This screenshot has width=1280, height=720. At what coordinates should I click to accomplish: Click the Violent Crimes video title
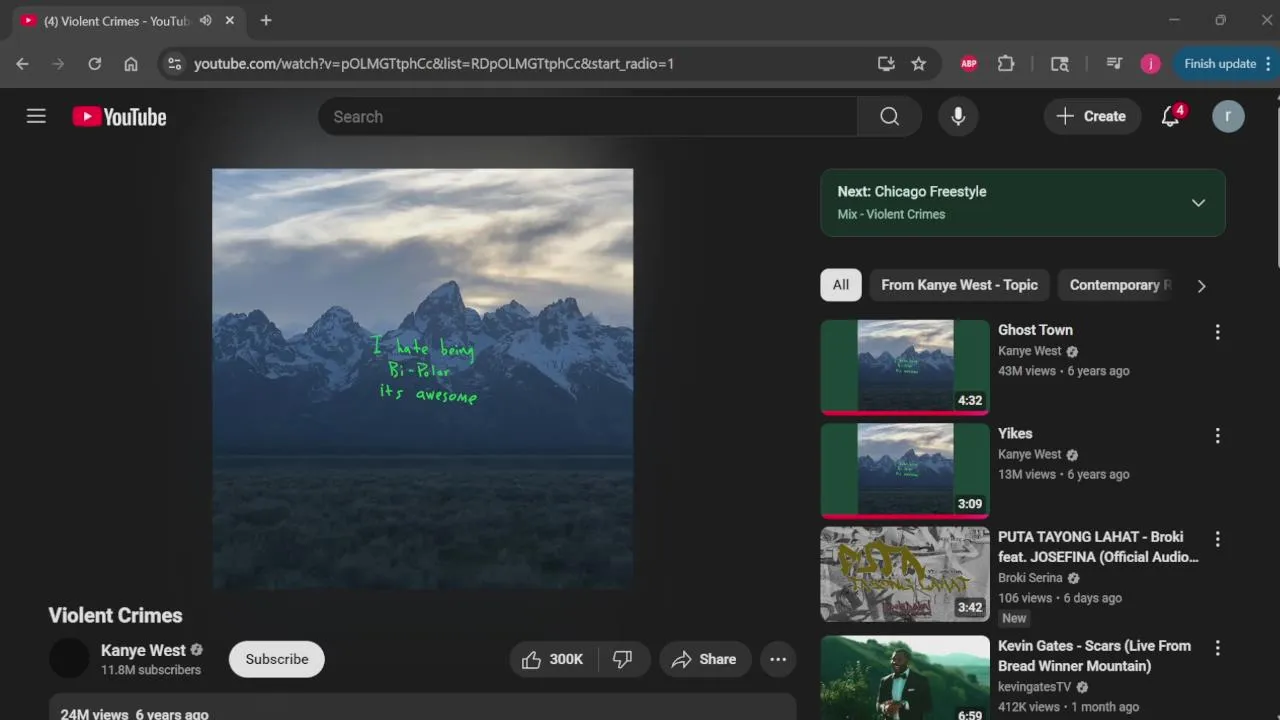(x=115, y=615)
